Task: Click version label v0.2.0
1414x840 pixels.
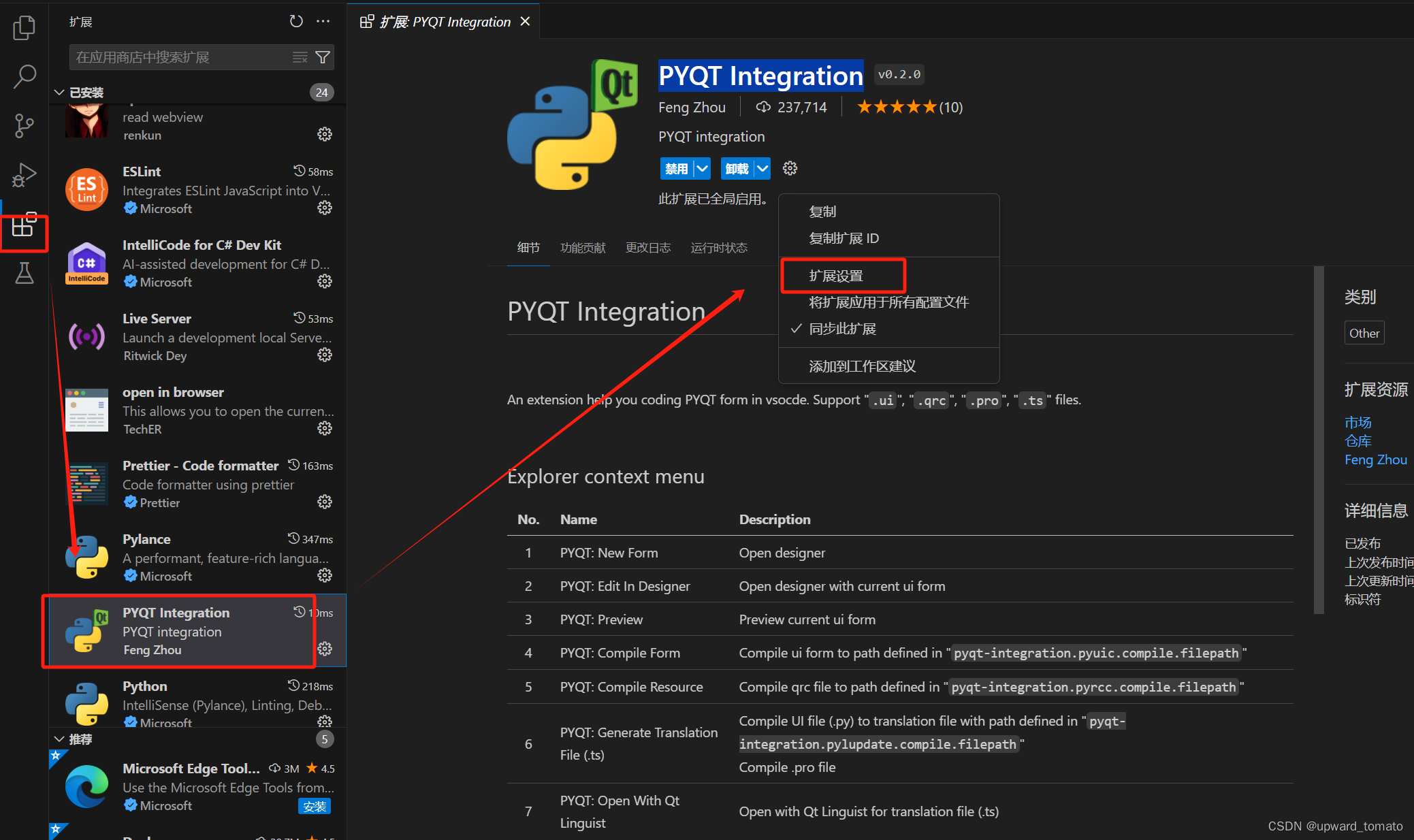Action: click(x=899, y=74)
